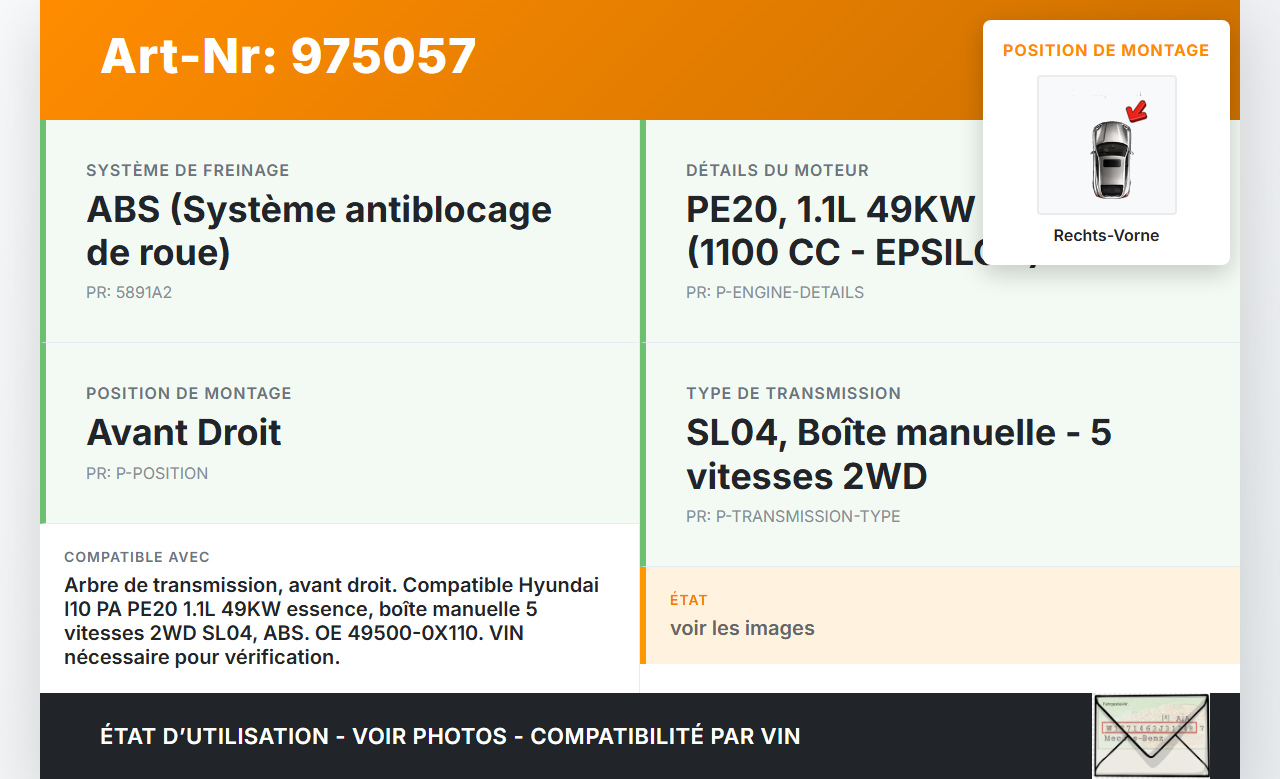
Task: Click the top-view car image
Action: click(x=1109, y=158)
